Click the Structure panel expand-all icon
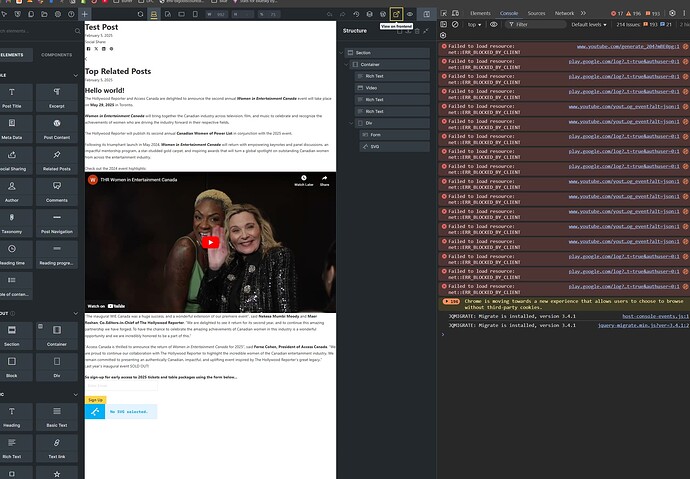 tap(426, 31)
